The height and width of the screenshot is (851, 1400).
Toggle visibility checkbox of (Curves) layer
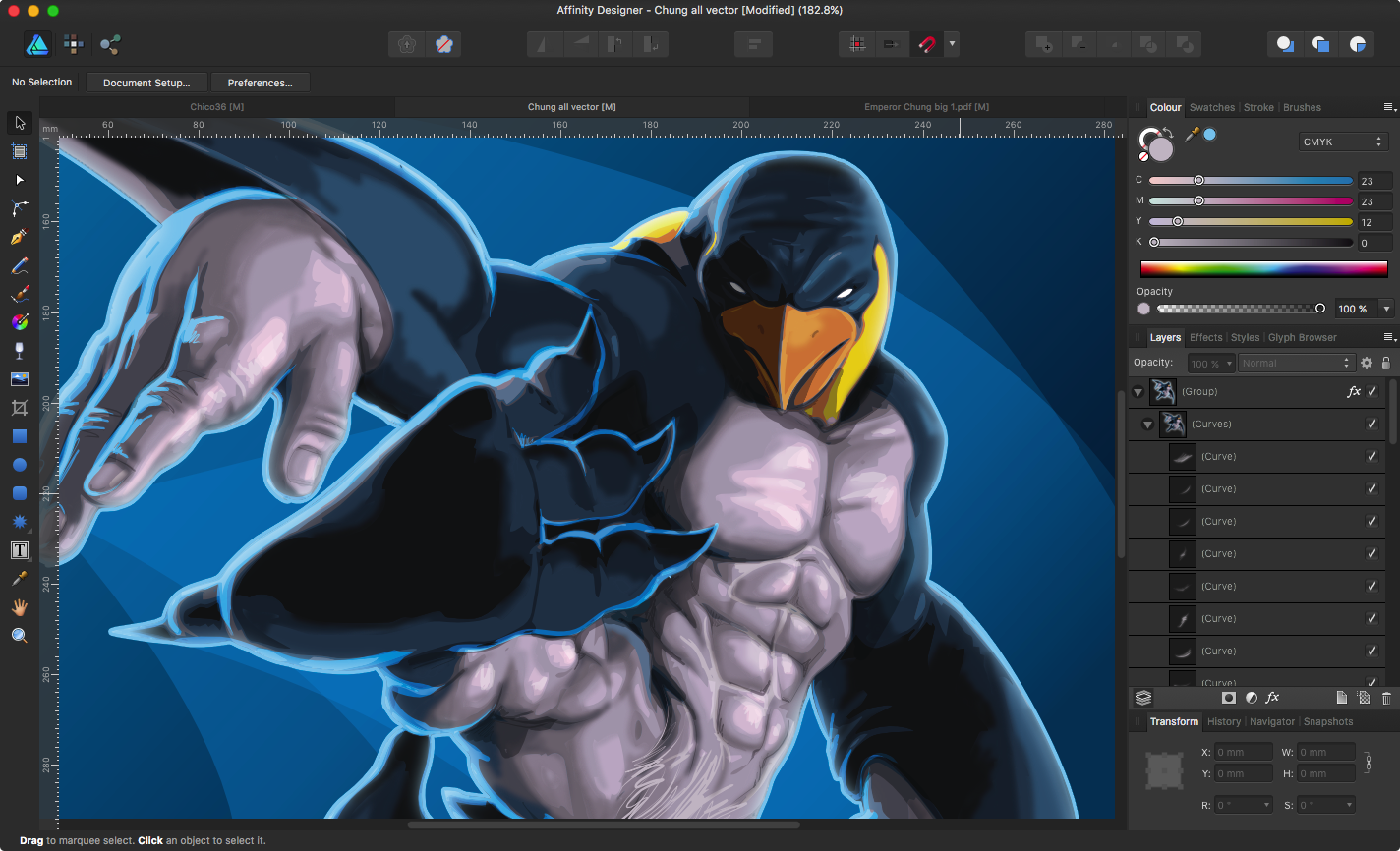tap(1372, 424)
